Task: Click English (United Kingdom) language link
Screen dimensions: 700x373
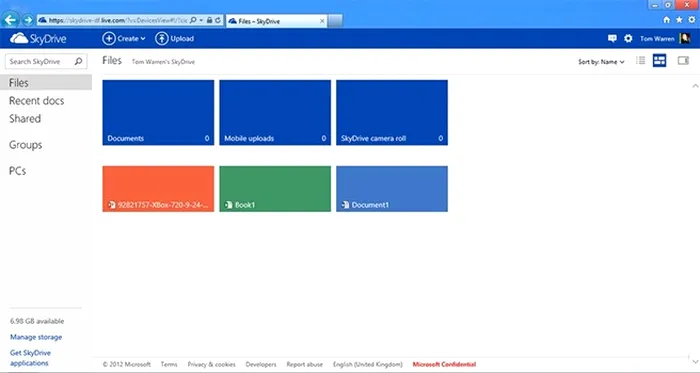Action: [367, 365]
